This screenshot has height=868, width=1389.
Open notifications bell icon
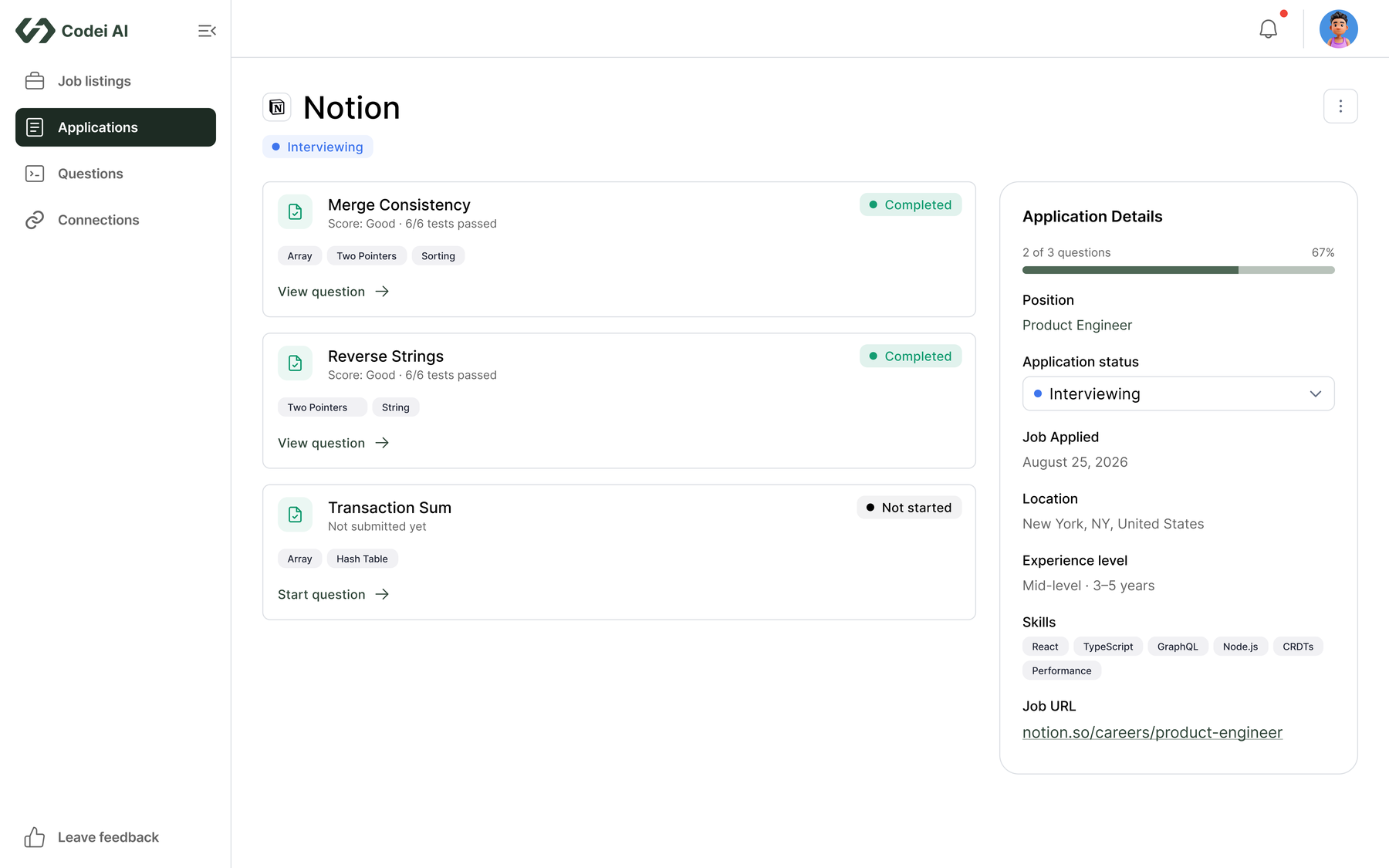[x=1268, y=29]
